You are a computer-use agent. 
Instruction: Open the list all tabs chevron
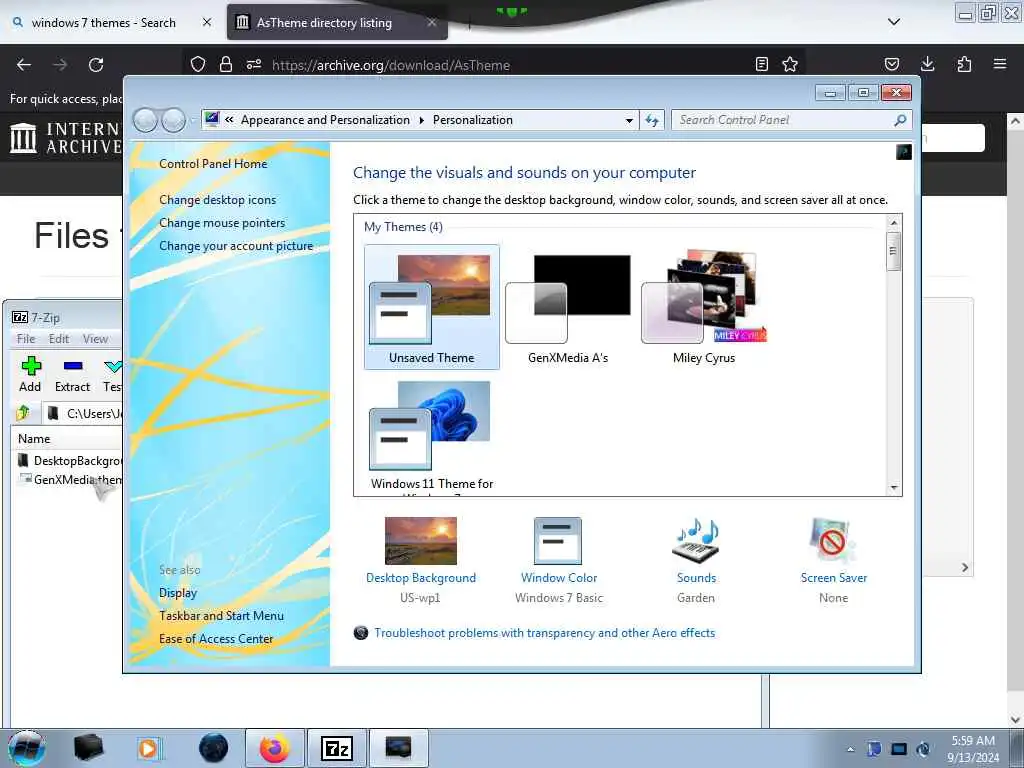(x=894, y=22)
